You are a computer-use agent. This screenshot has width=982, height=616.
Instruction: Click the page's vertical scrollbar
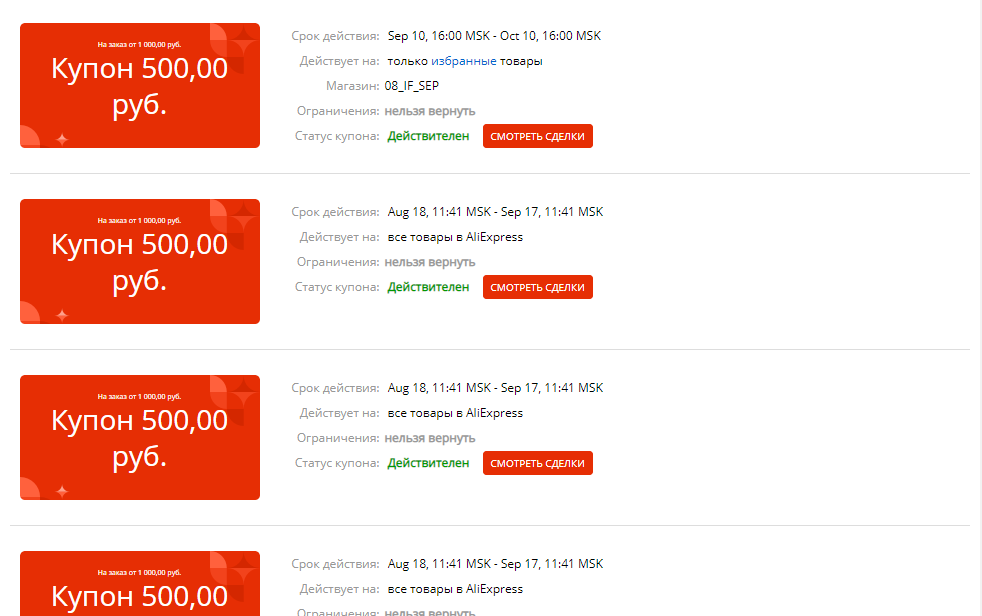pos(978,308)
